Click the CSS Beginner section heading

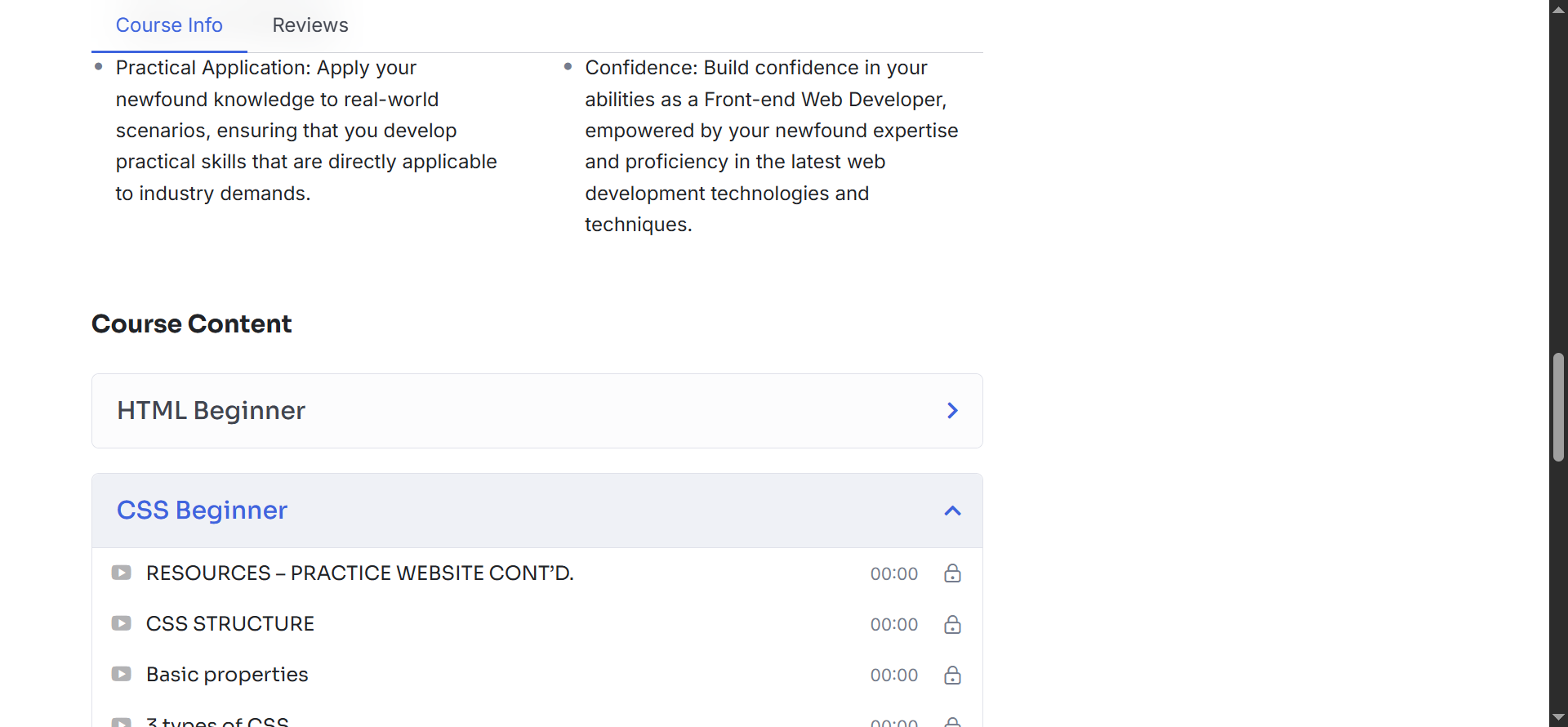202,511
